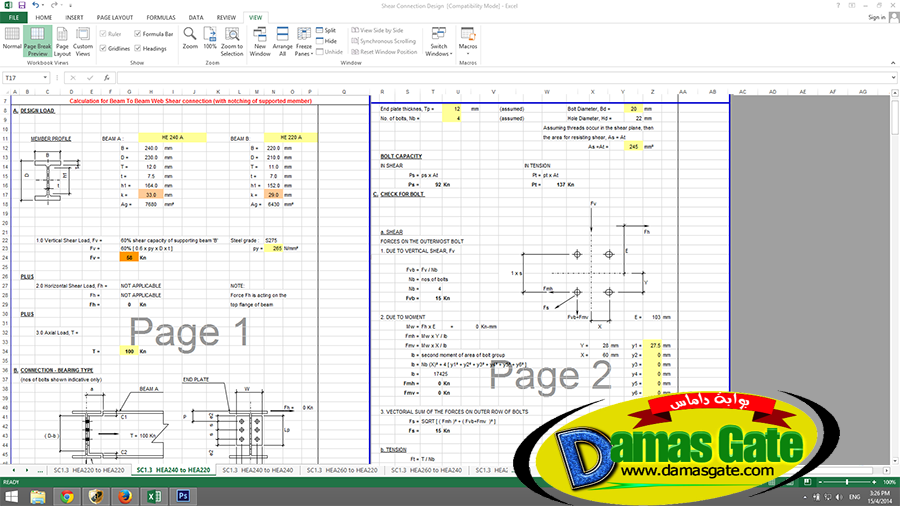Click the formula bar cancel X
Viewport: 900px width, 506px height.
(x=73, y=77)
